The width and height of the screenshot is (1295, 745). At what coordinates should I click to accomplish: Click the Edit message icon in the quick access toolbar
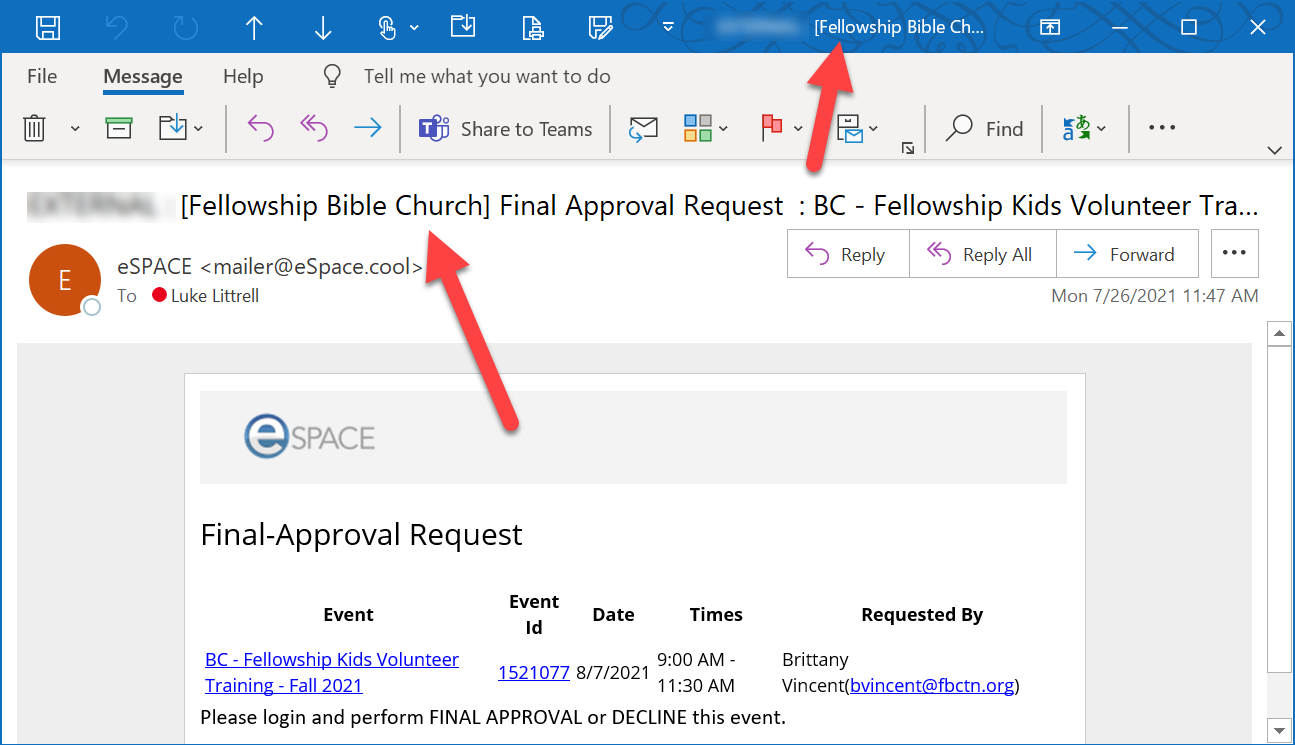coord(600,28)
